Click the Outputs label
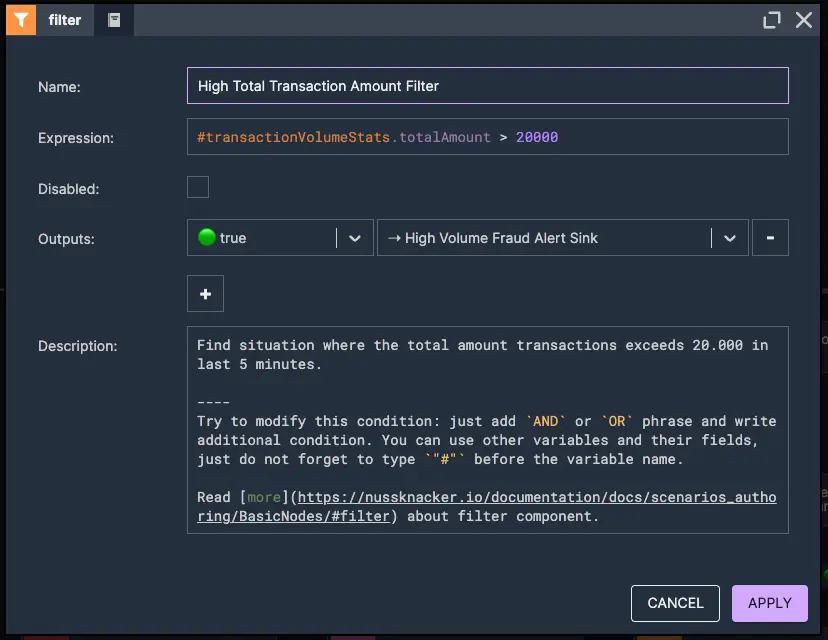The image size is (828, 640). tap(66, 239)
